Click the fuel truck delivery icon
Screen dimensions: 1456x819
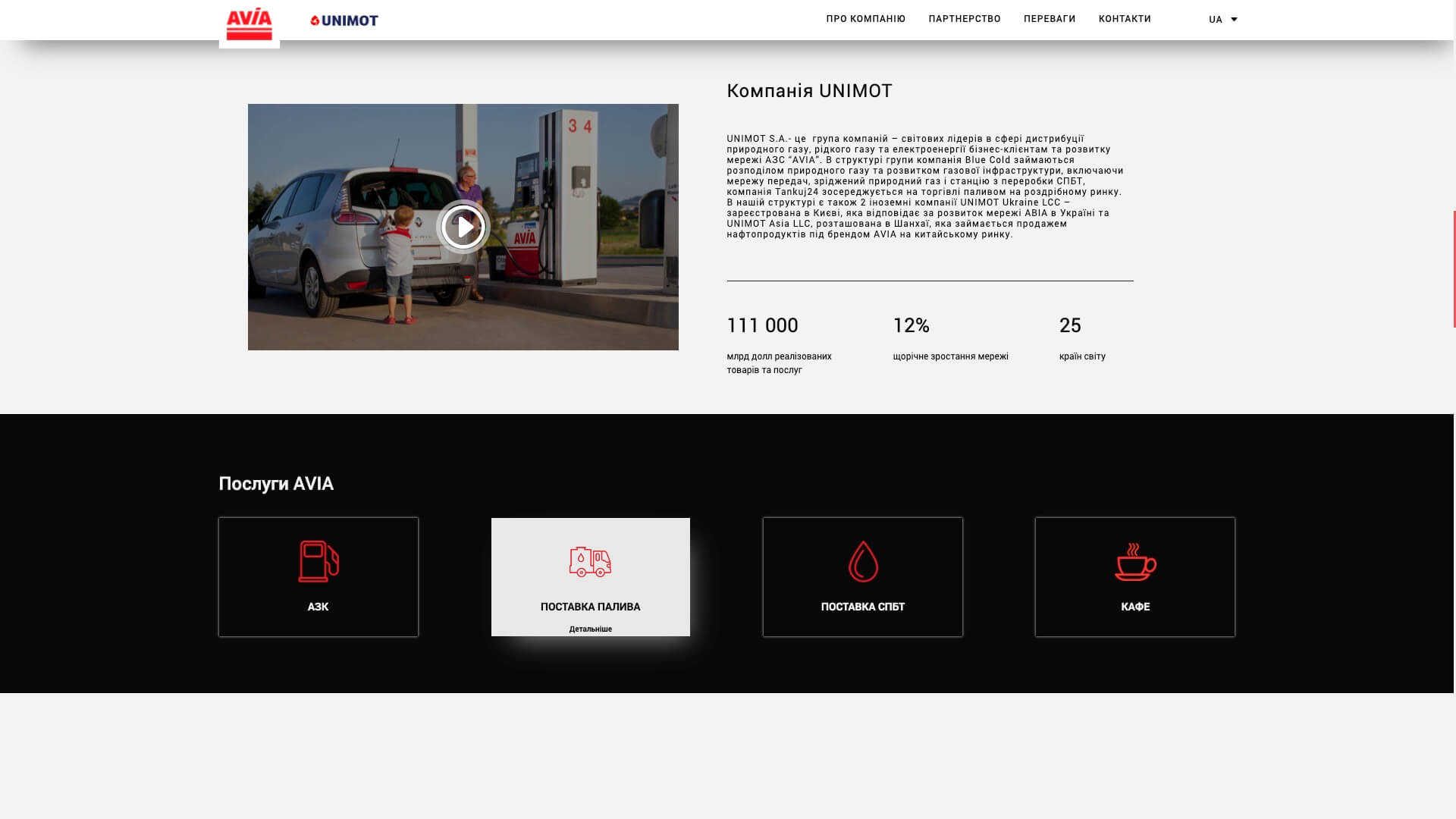[x=590, y=562]
